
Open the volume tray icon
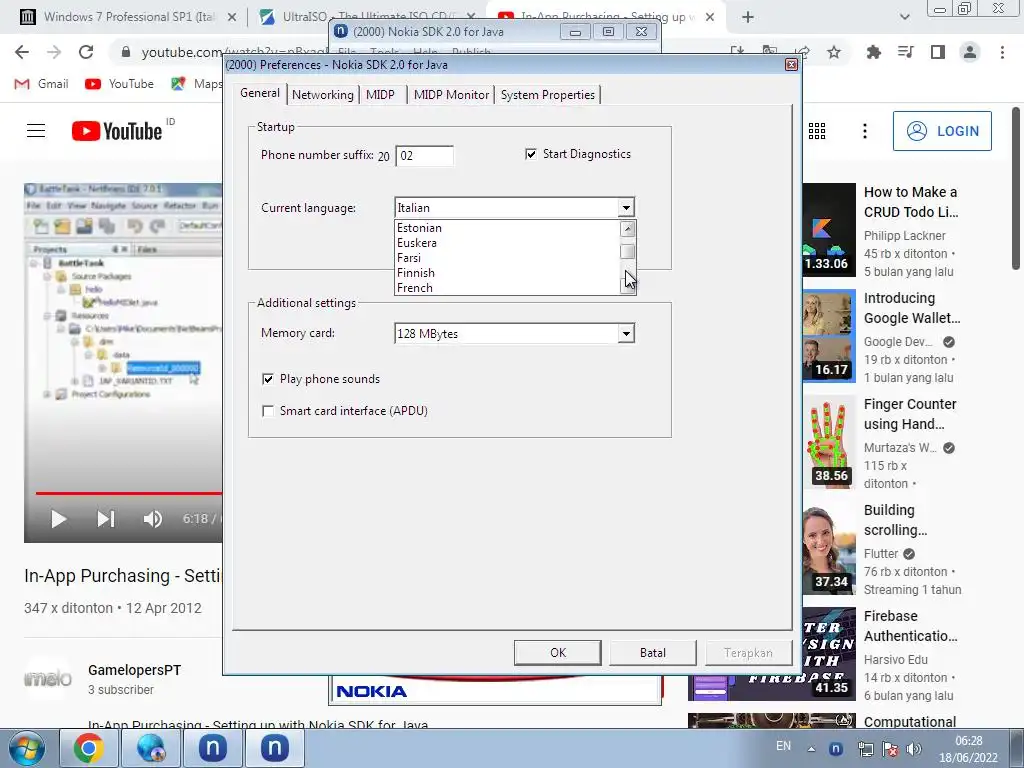pos(914,749)
